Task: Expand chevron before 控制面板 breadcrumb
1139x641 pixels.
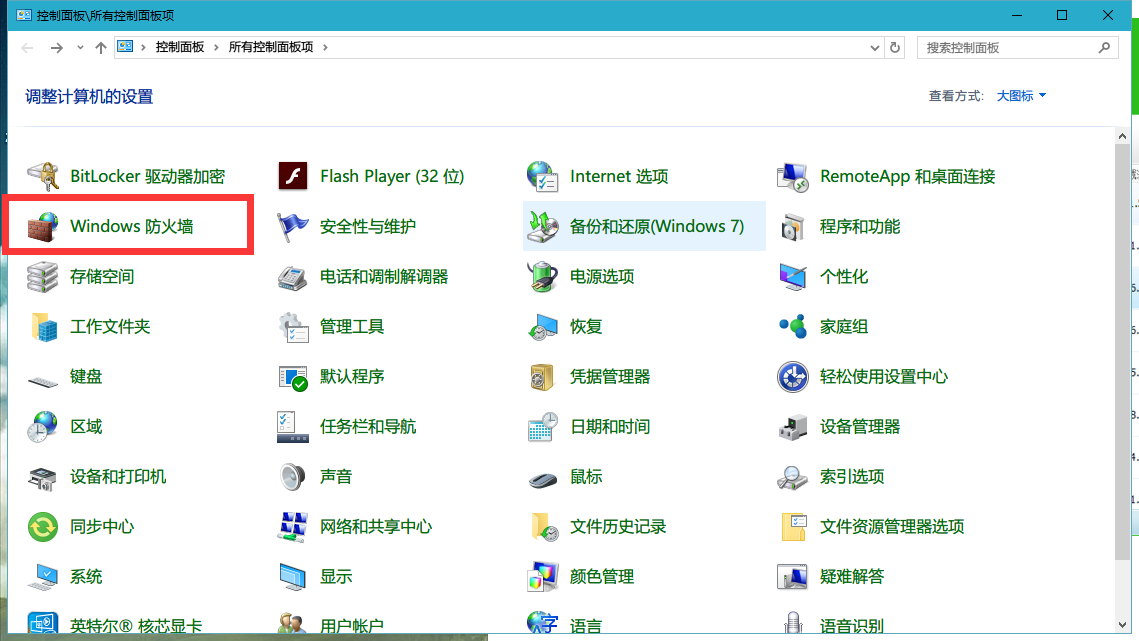Action: 143,47
